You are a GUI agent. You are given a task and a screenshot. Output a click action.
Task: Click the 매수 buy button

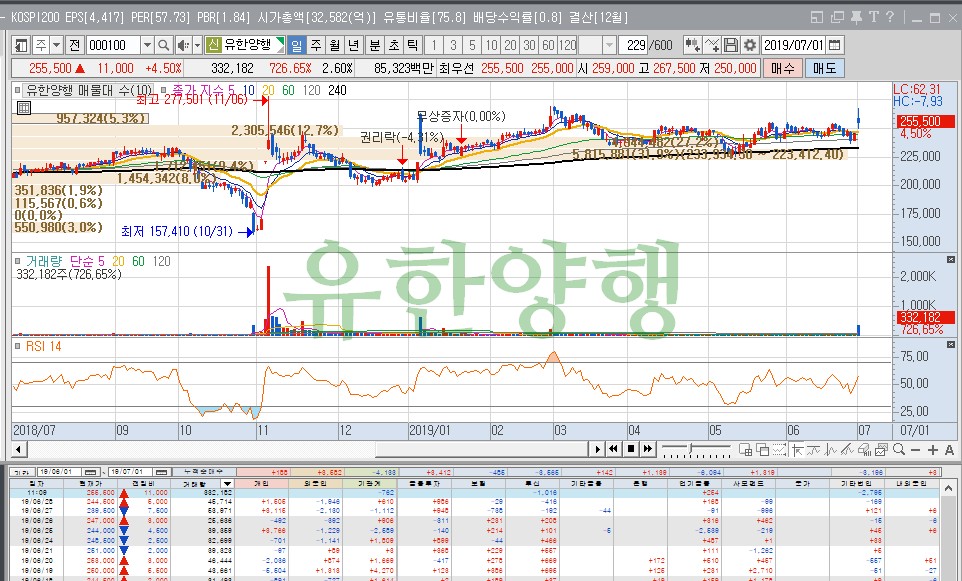(782, 68)
